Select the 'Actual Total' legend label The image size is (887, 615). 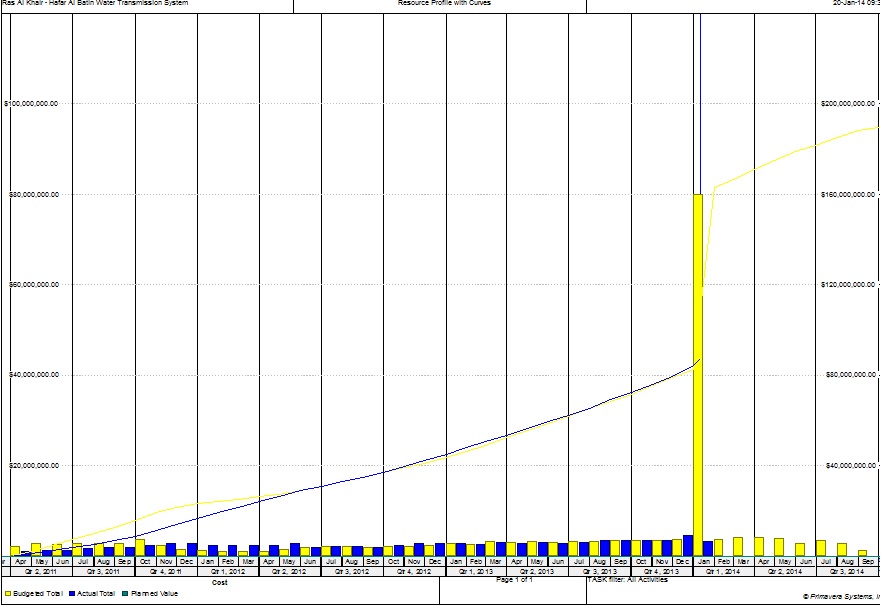96,594
